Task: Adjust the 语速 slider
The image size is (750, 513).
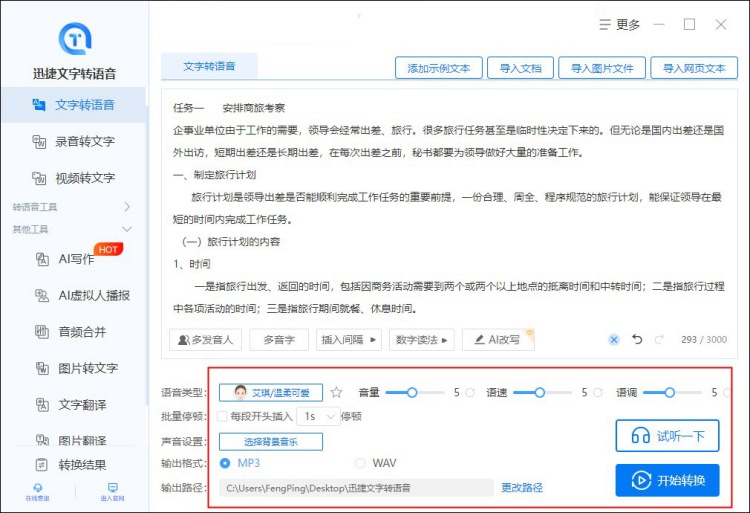Action: point(542,393)
